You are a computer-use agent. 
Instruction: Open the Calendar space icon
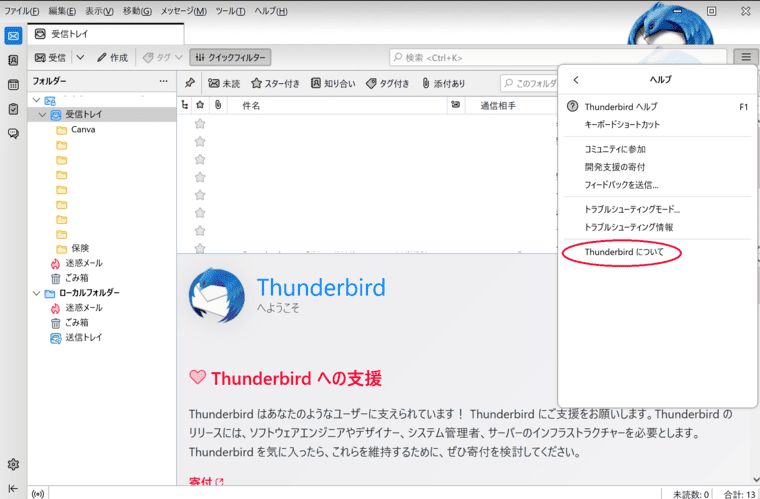coord(13,85)
